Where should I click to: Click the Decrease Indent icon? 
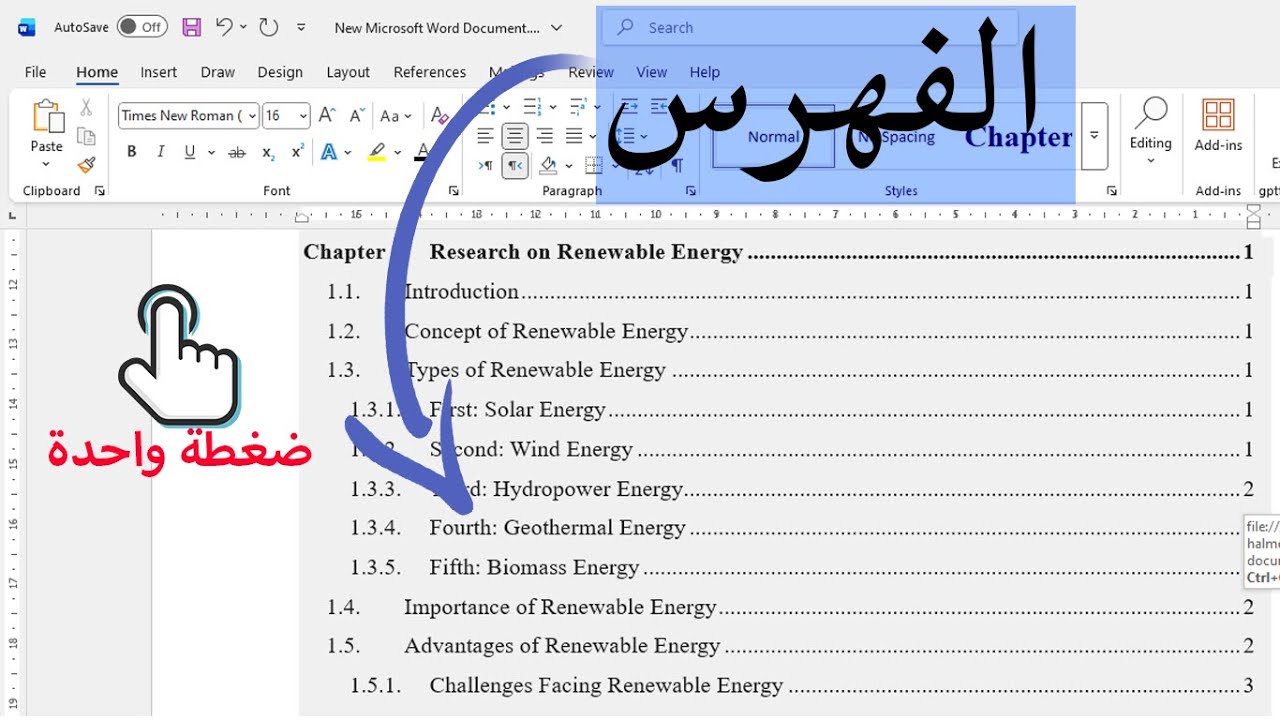(x=629, y=106)
